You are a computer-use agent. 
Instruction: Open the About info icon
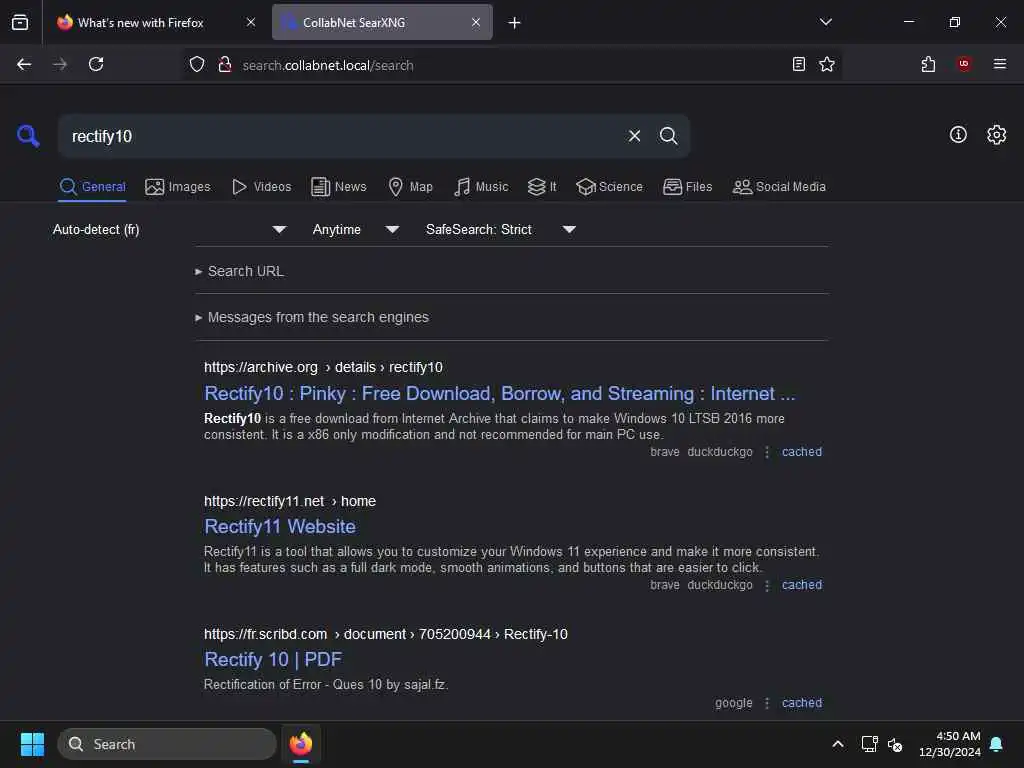click(958, 135)
